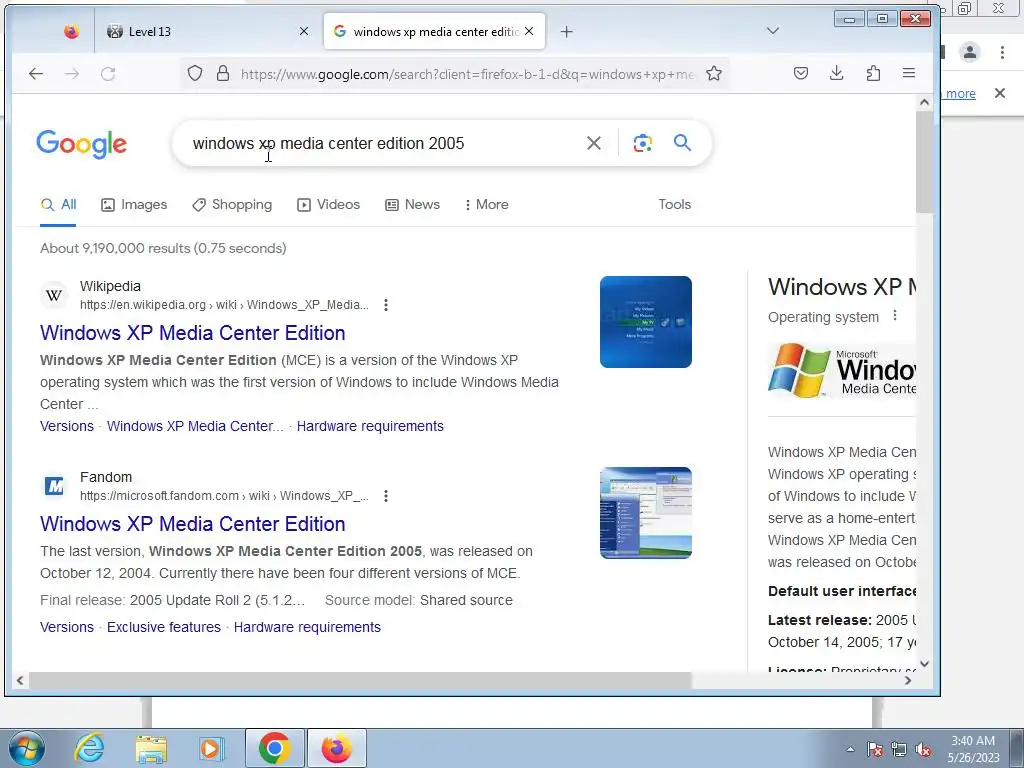
Task: Open Chrome profile icon in background window
Action: [970, 52]
